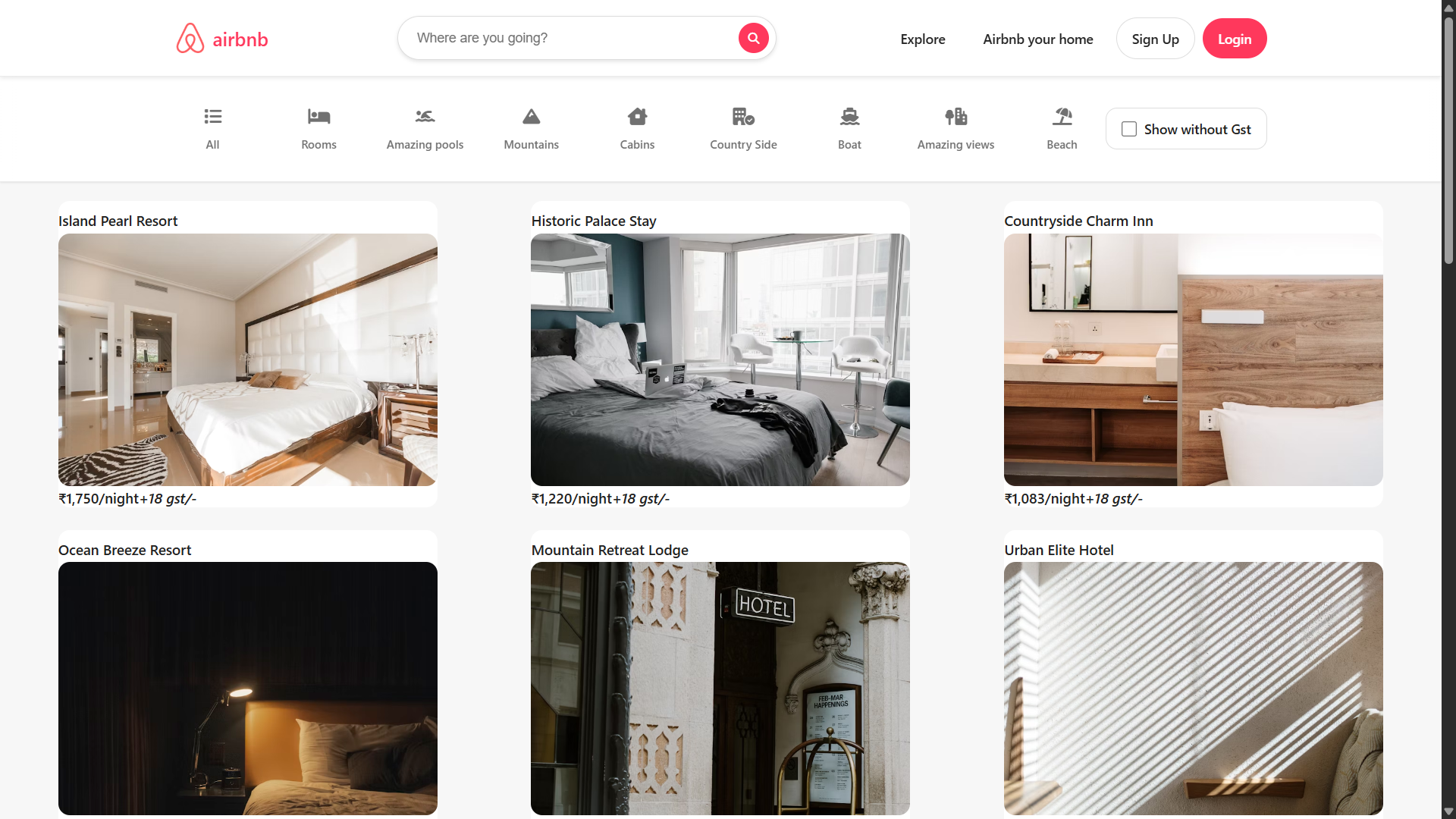Filter by Rooms bed icon
Viewport: 1456px width, 819px height.
[x=318, y=117]
